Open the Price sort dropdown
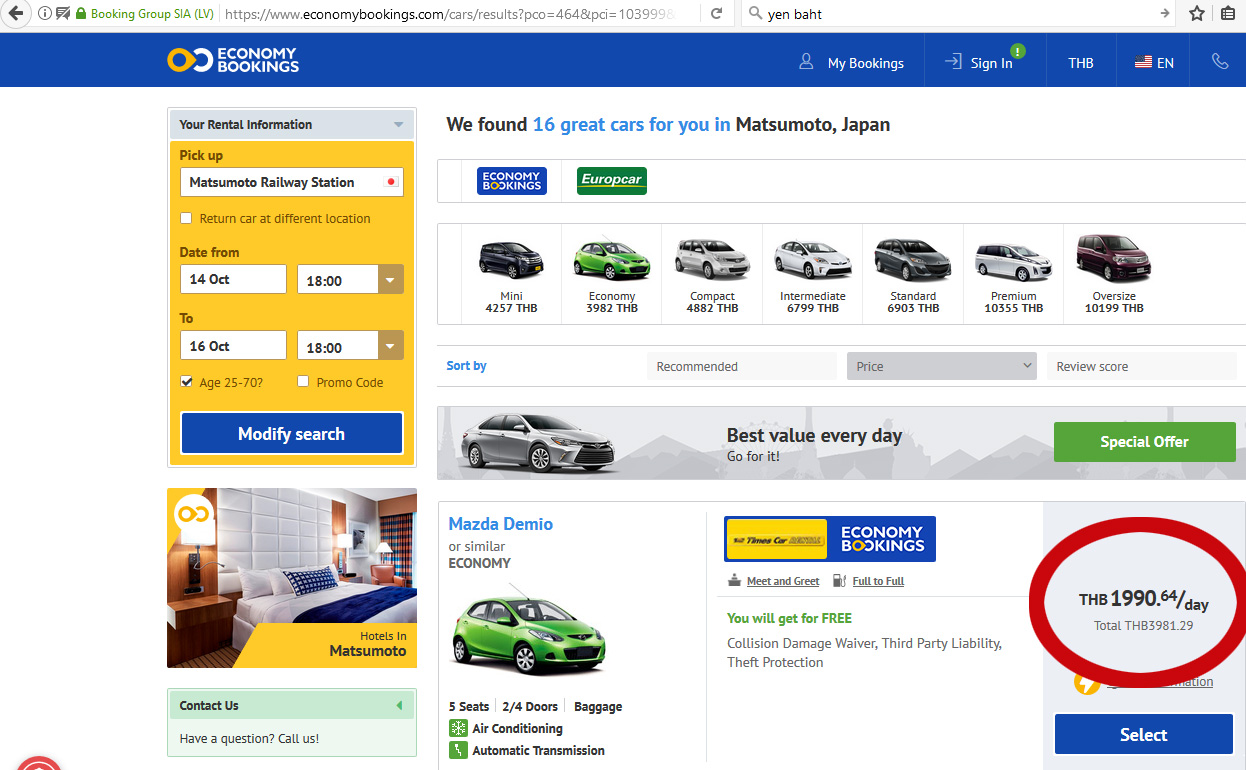The height and width of the screenshot is (770, 1246). pyautogui.click(x=941, y=366)
